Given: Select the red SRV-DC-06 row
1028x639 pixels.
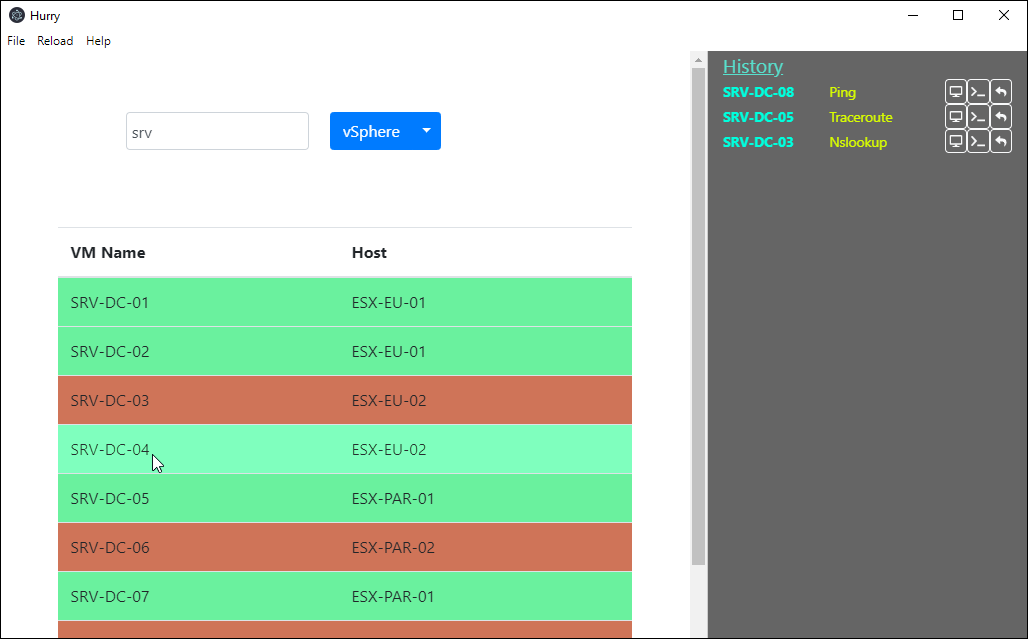Looking at the screenshot, I should point(345,548).
